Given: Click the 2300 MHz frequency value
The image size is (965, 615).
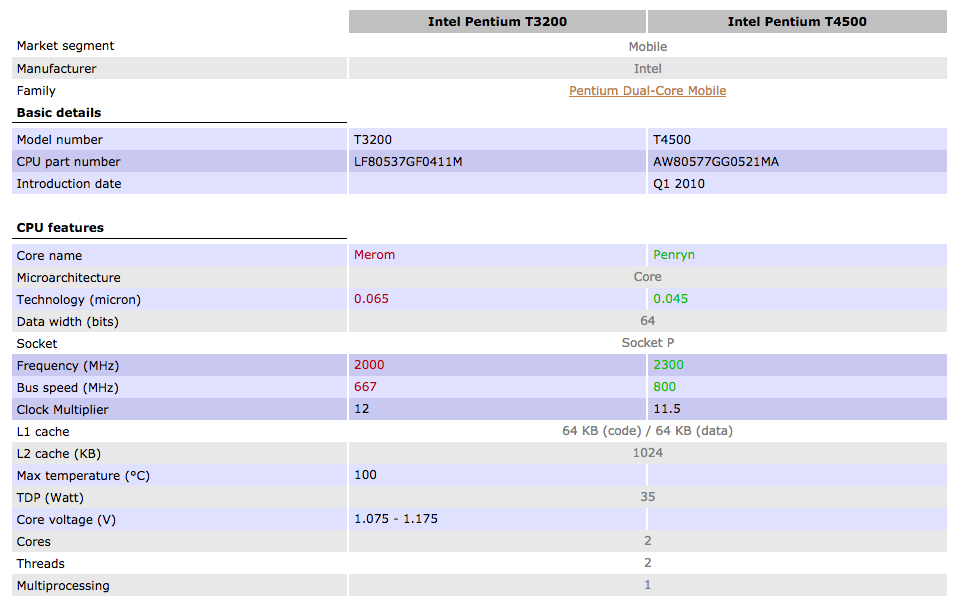Looking at the screenshot, I should [667, 365].
